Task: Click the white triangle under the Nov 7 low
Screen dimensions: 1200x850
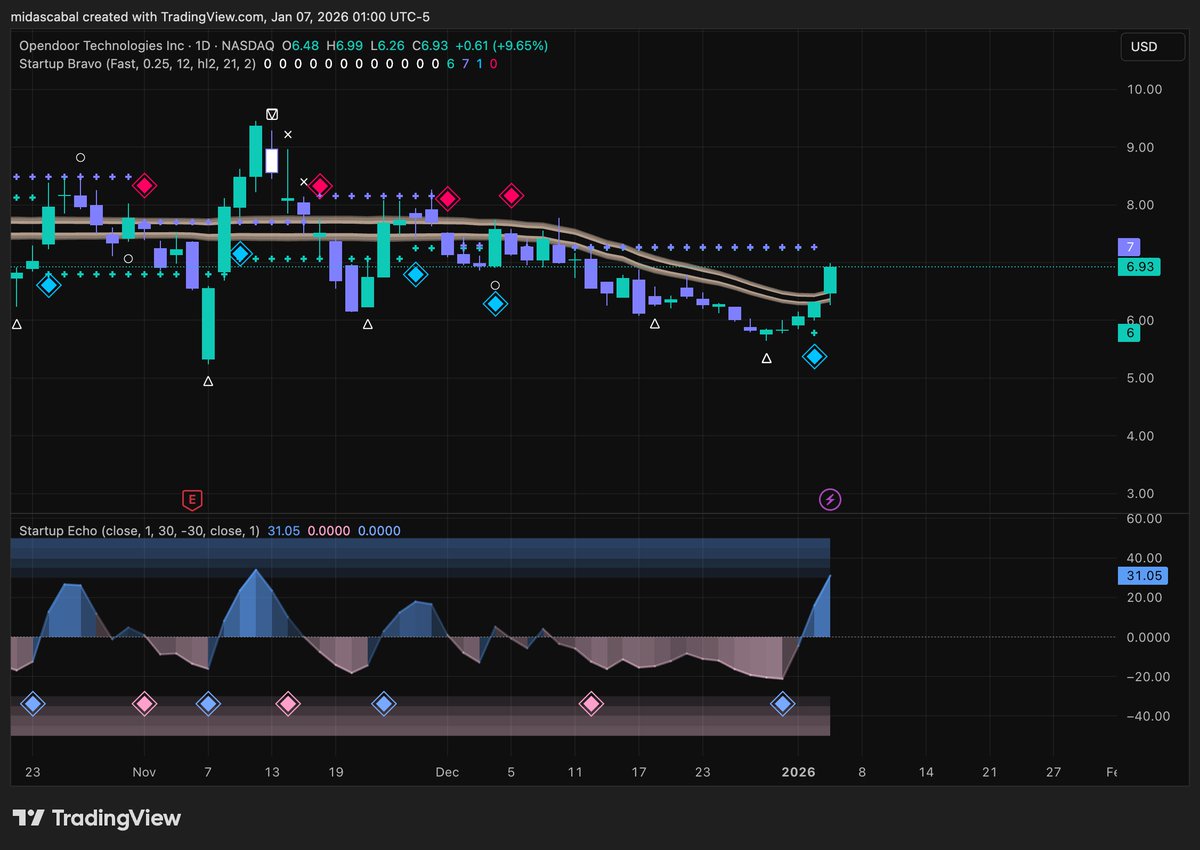Action: [208, 381]
